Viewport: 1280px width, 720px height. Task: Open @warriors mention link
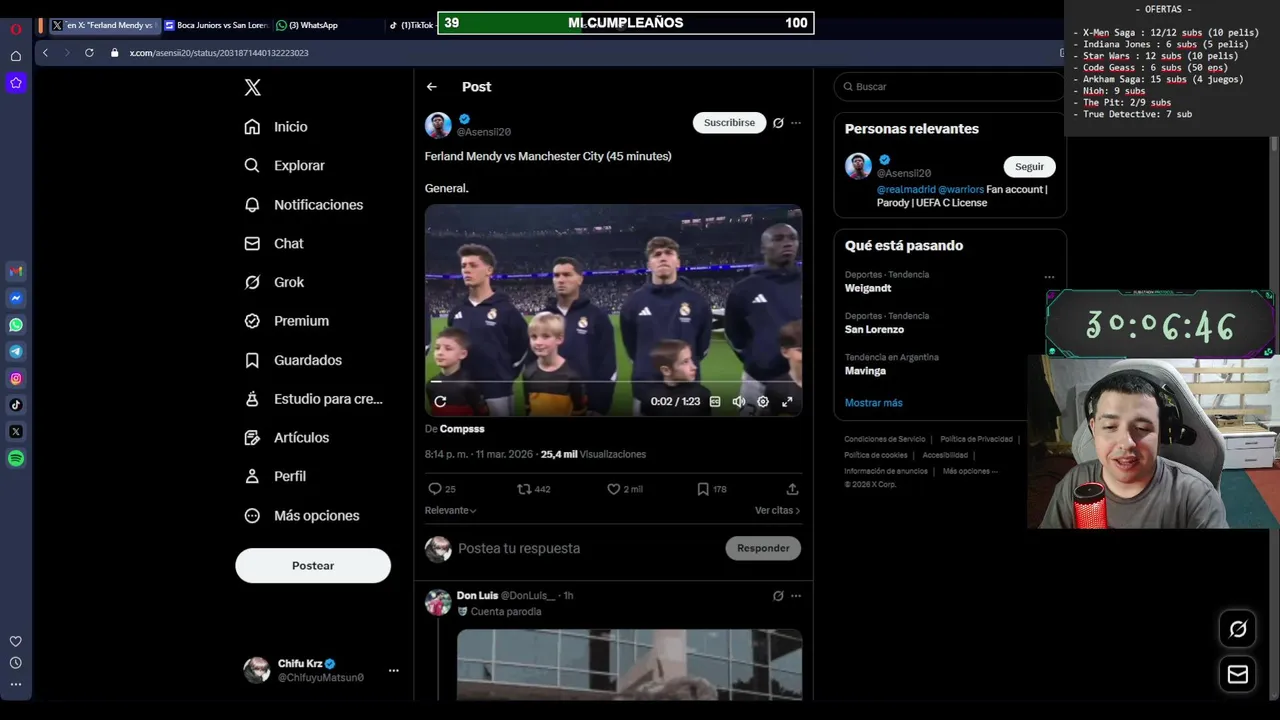pos(961,190)
